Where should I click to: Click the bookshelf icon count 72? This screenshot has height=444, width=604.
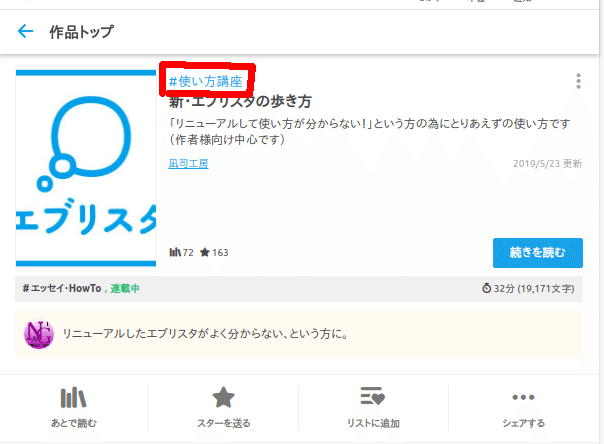coord(181,253)
